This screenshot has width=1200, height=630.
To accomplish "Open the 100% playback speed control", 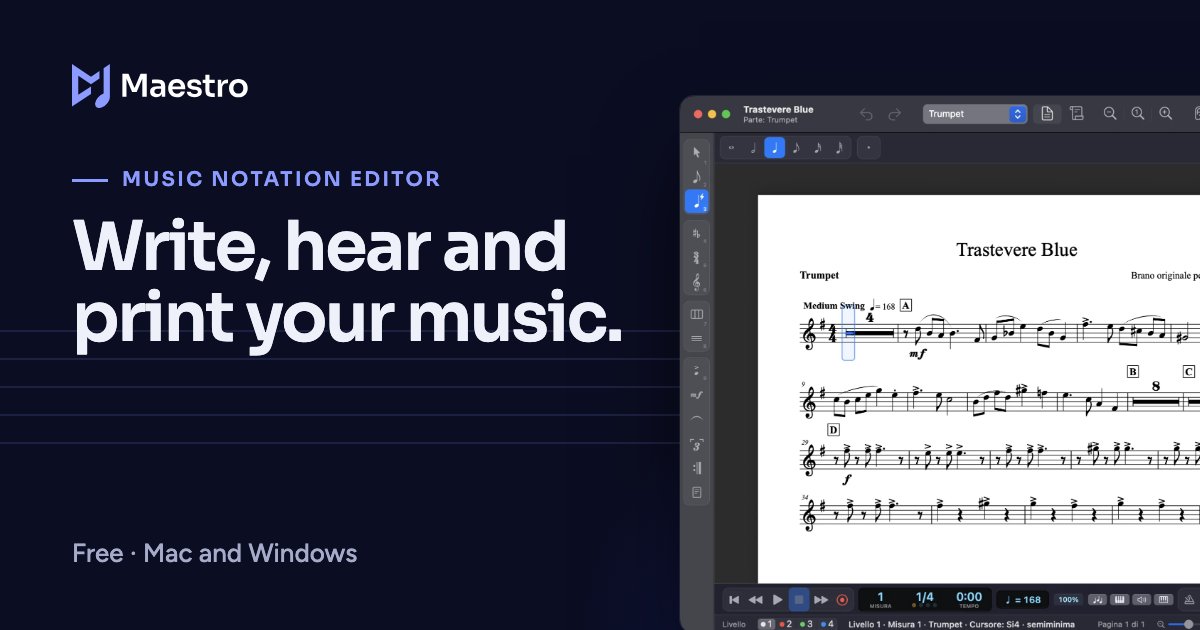I will click(1069, 600).
